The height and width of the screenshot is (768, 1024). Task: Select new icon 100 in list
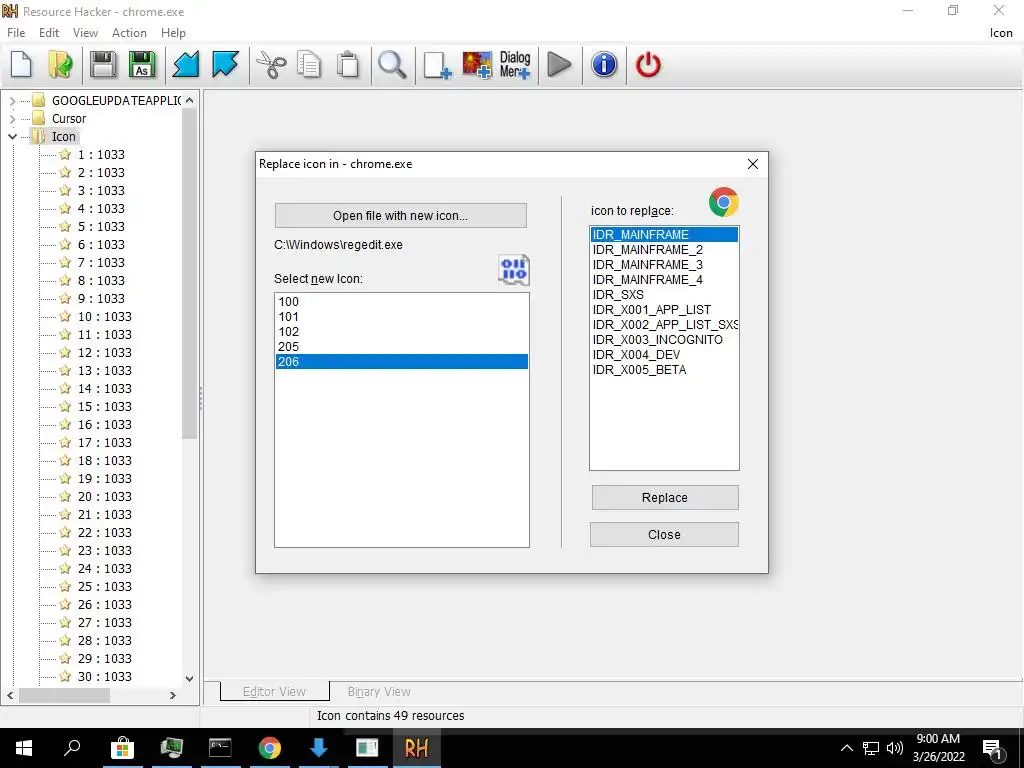[402, 302]
